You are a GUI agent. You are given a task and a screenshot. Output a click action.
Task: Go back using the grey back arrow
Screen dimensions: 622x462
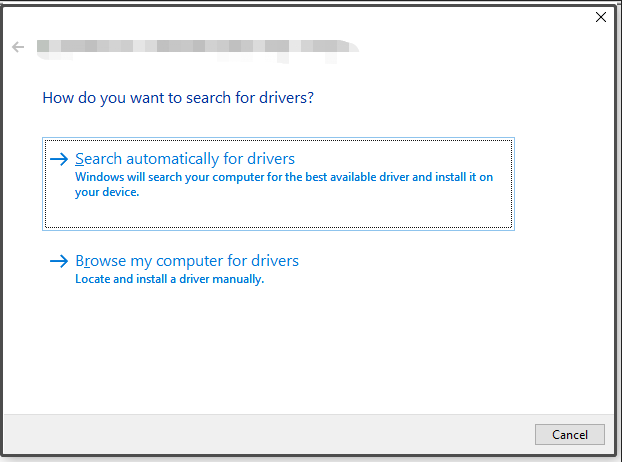(18, 47)
